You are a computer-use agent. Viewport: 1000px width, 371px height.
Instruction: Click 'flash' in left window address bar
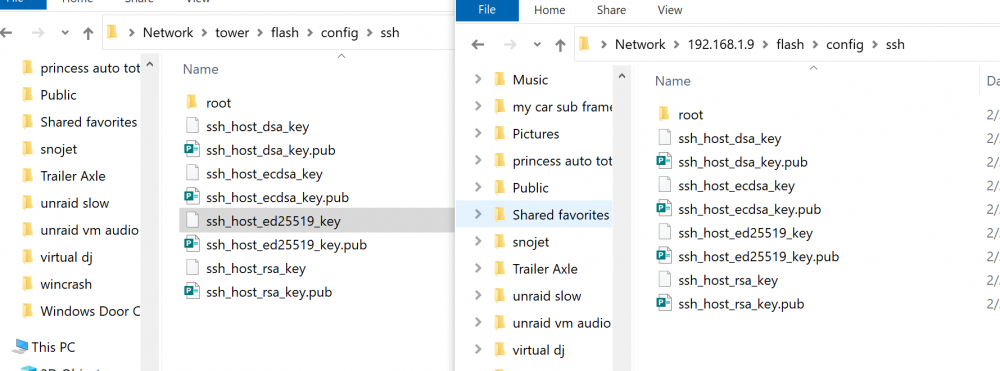(284, 33)
